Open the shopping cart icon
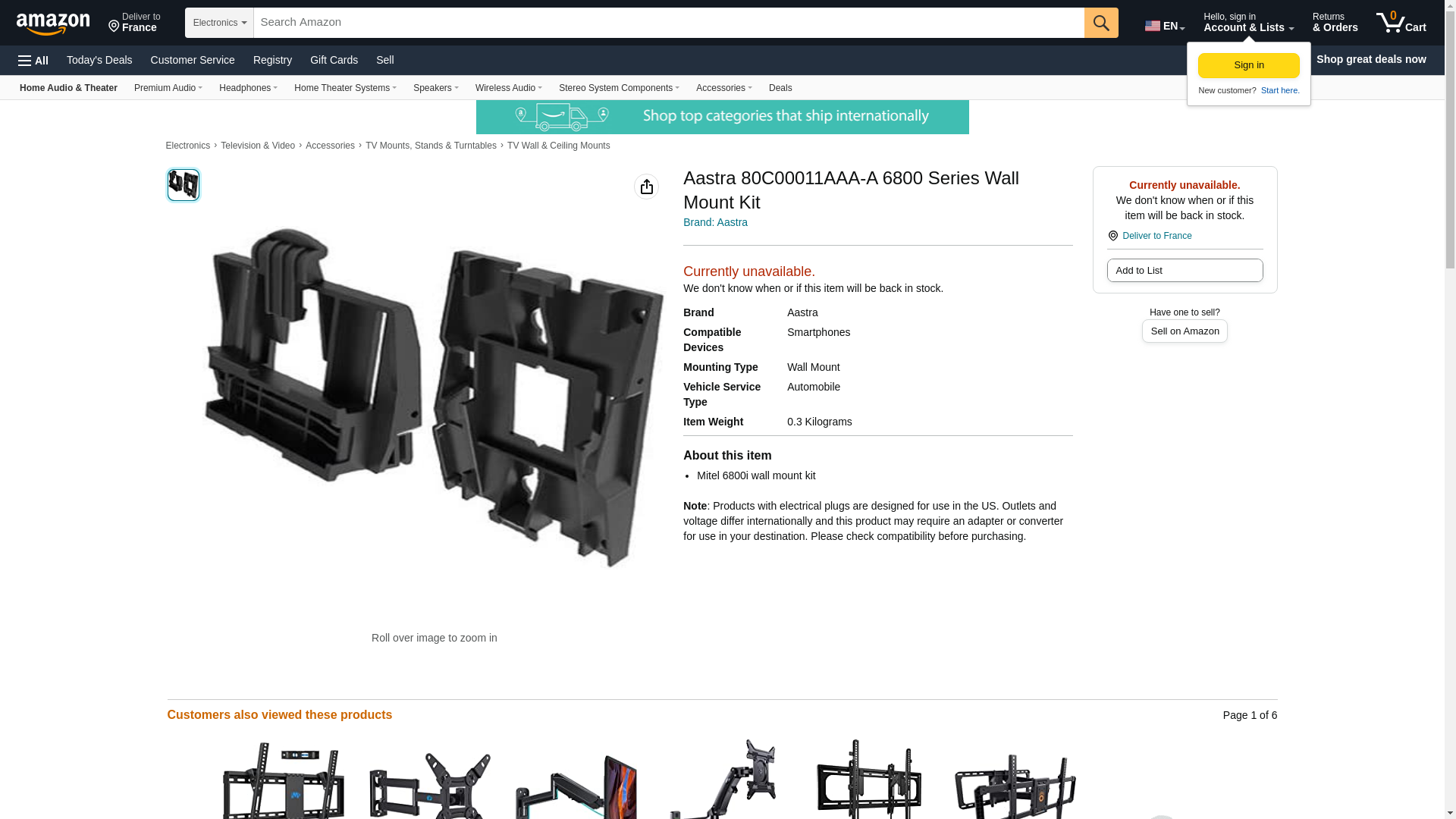 click(x=1401, y=23)
